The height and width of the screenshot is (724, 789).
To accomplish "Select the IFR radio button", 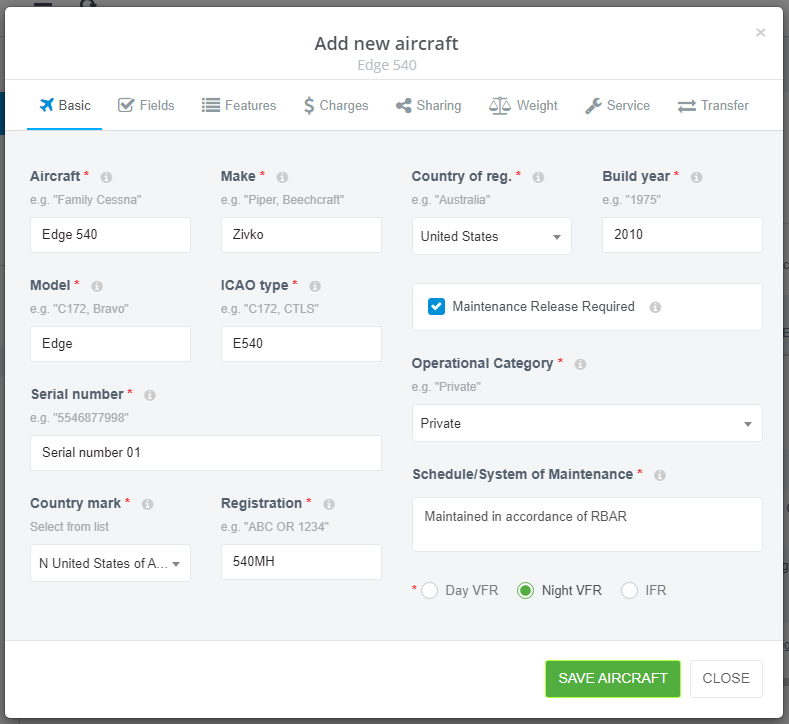I will point(629,590).
